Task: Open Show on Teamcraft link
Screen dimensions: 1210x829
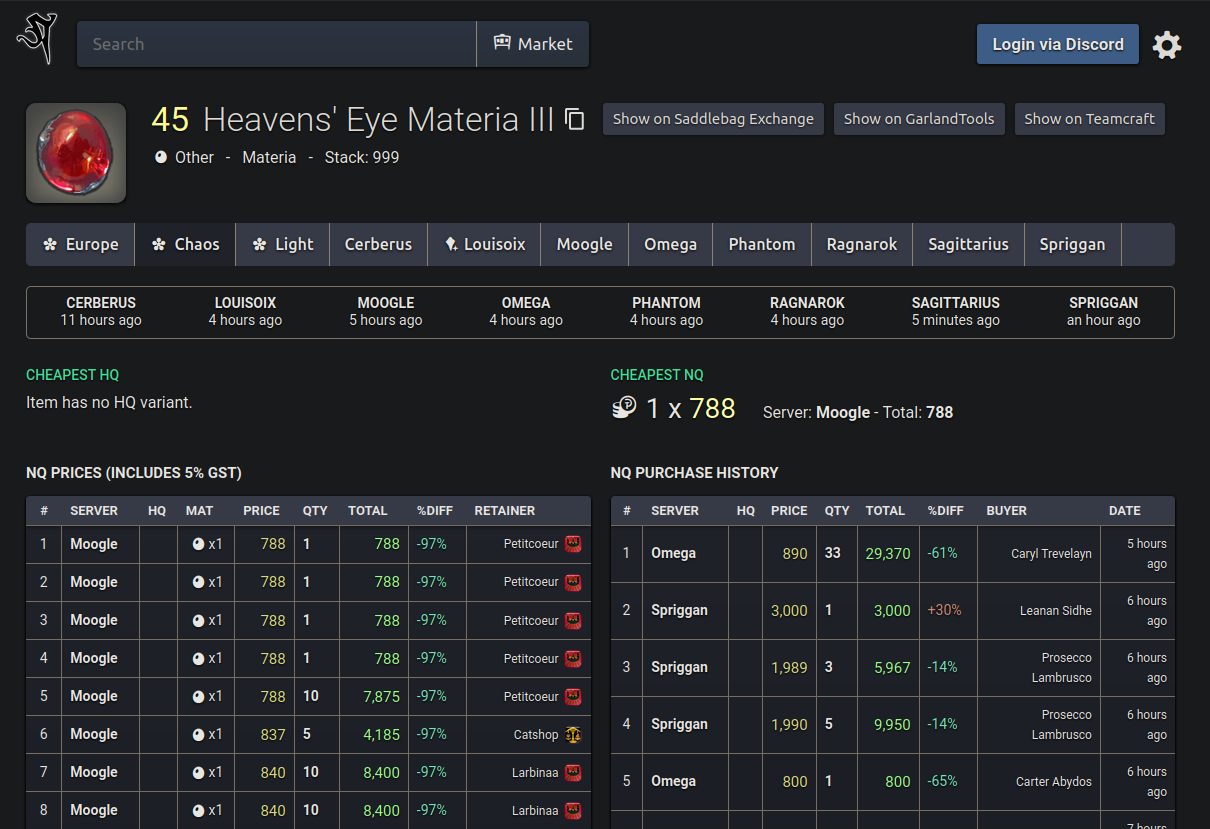Action: (1089, 118)
